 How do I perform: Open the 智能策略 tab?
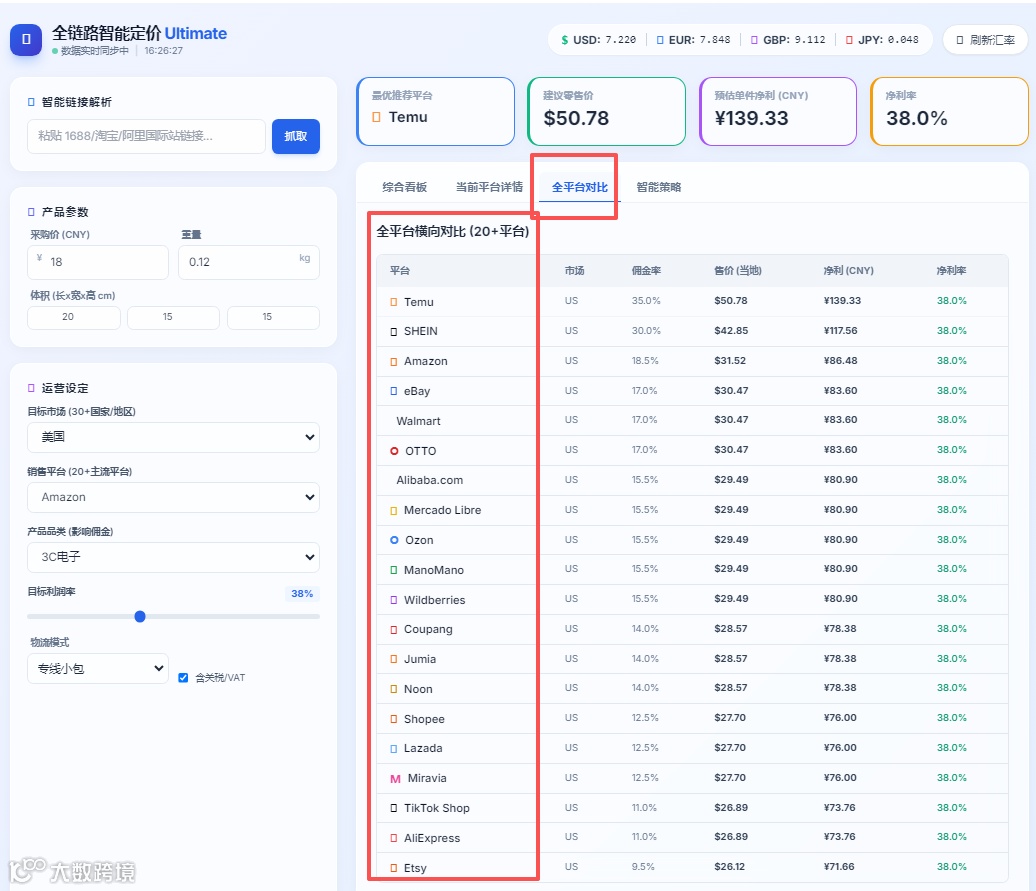(659, 187)
